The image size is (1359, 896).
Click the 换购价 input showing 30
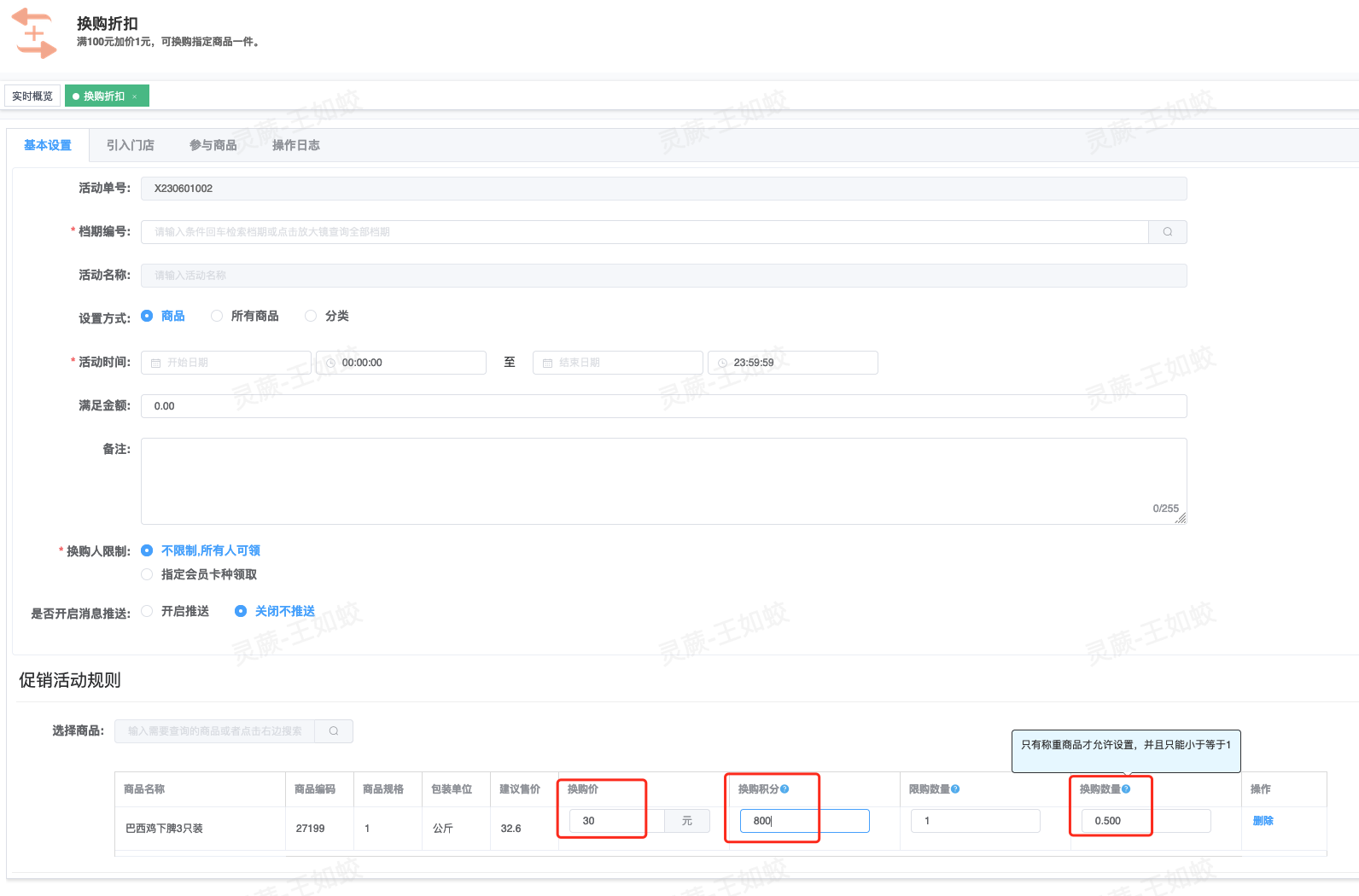[616, 821]
